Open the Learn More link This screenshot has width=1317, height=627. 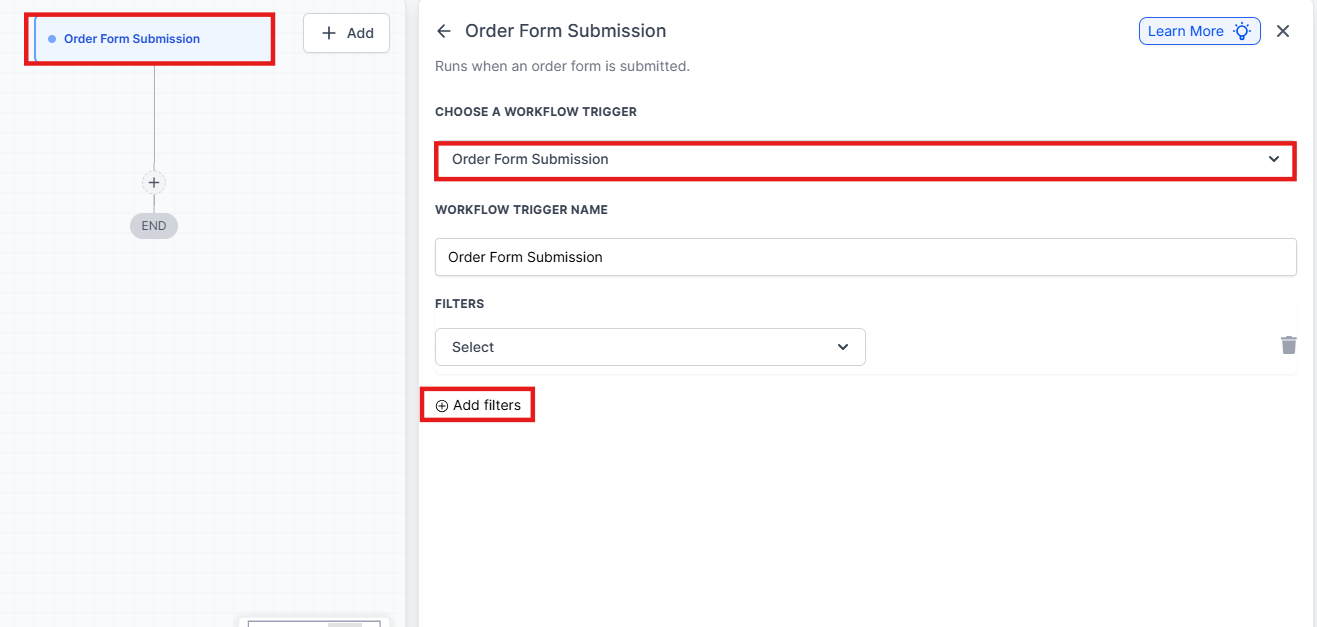click(x=1185, y=31)
